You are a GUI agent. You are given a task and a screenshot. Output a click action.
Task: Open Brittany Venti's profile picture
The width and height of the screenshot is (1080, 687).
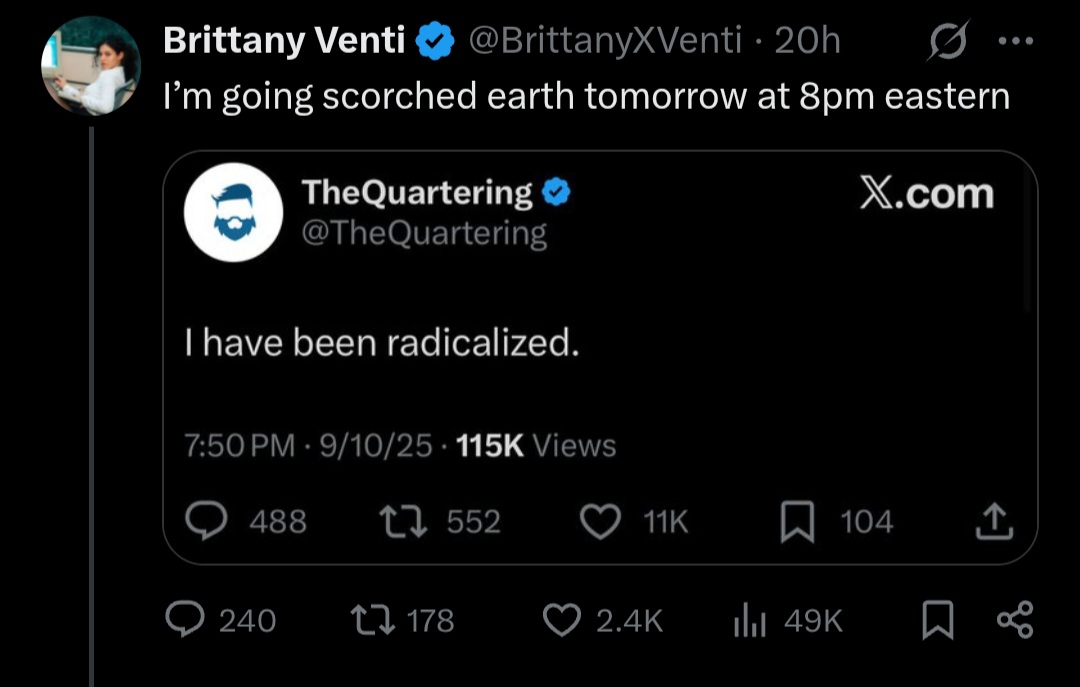[x=90, y=66]
